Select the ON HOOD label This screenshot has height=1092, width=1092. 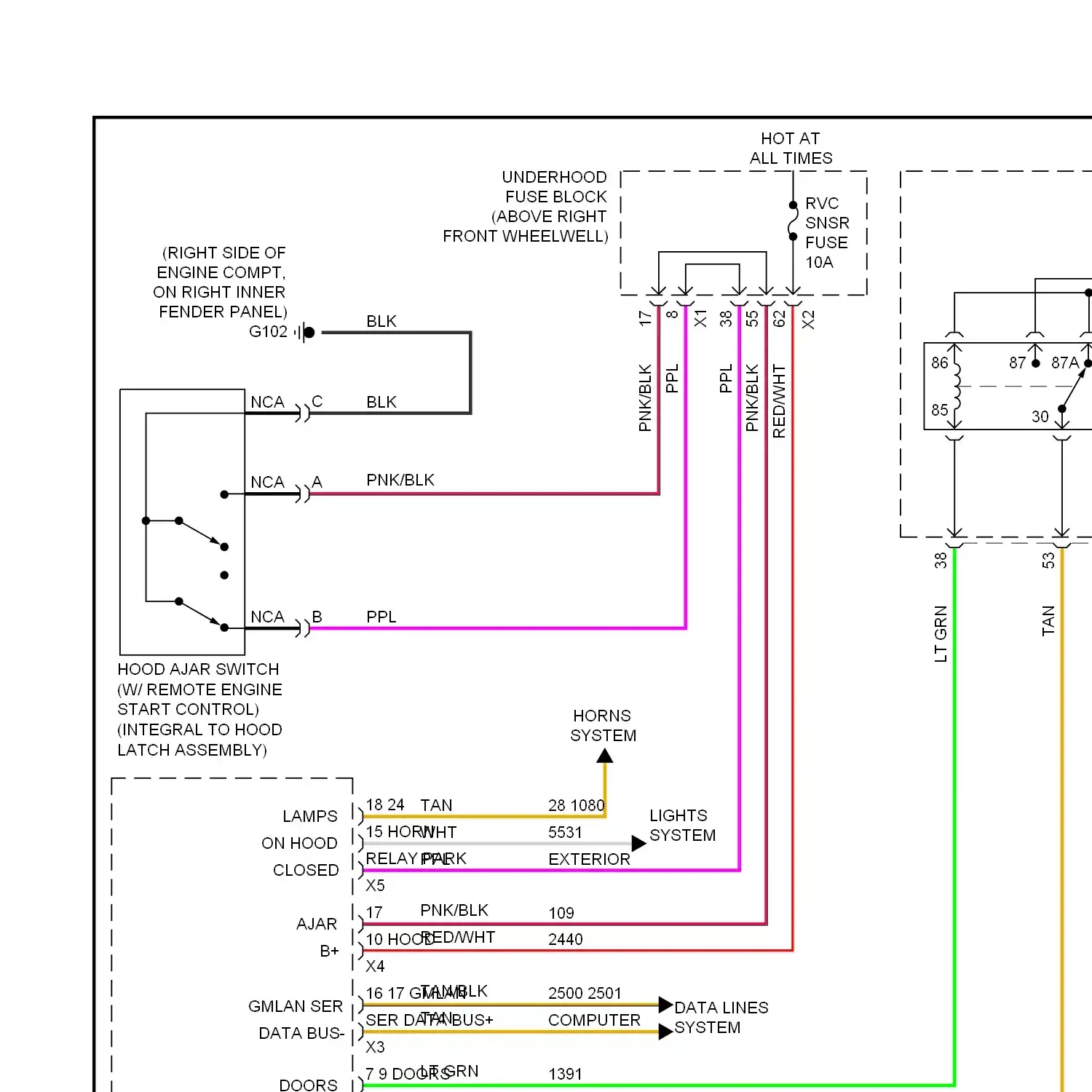299,843
